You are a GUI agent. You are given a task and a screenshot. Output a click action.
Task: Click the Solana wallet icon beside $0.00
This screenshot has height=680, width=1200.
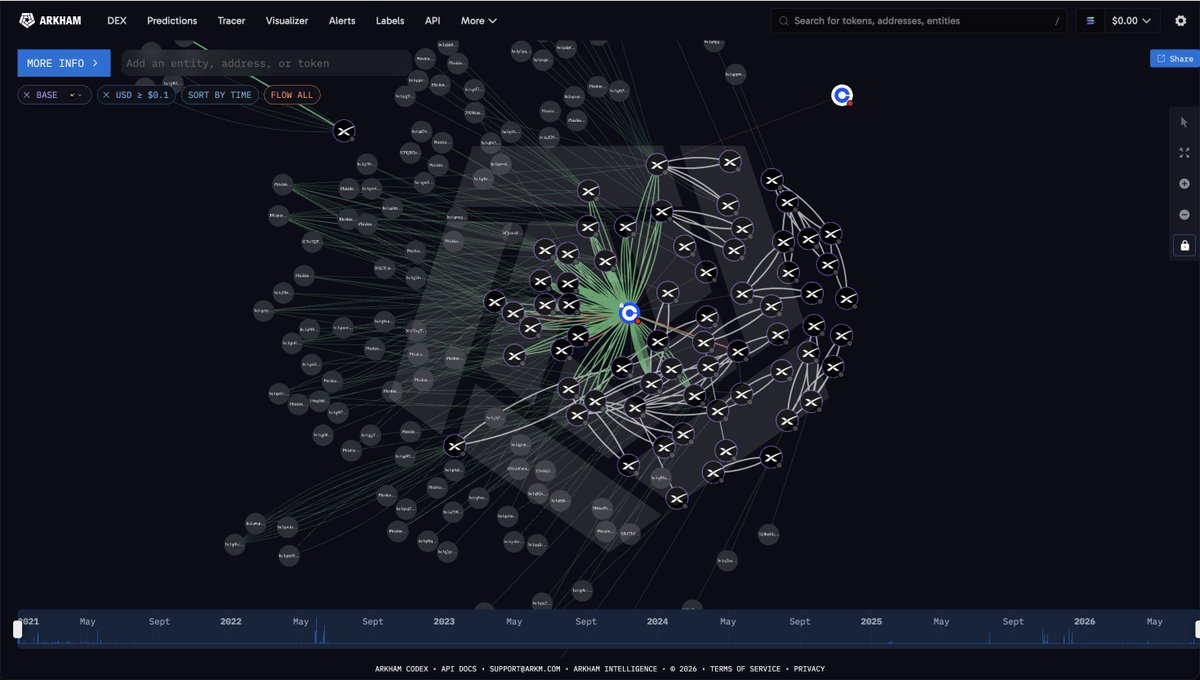coord(1091,20)
